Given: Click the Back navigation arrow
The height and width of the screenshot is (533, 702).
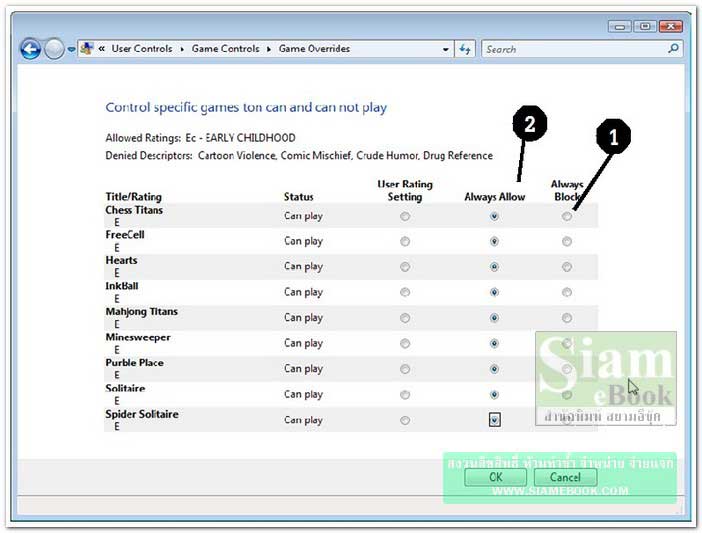Looking at the screenshot, I should click(30, 49).
